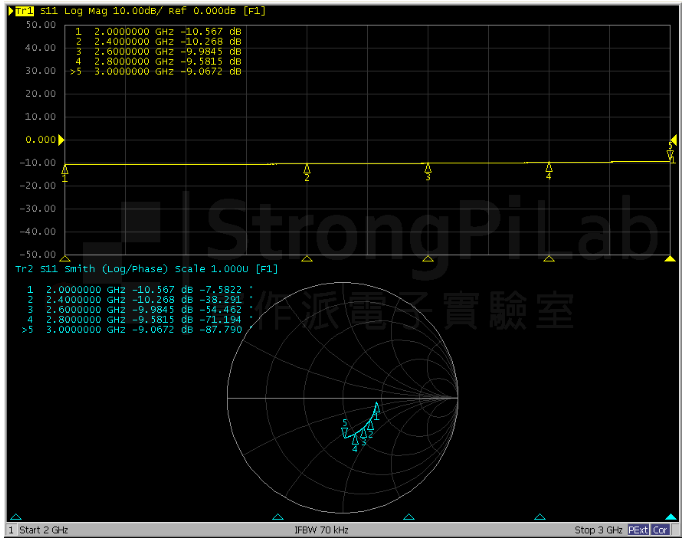Click the yellow axis triangle under marker 2
The width and height of the screenshot is (688, 542).
(x=307, y=258)
